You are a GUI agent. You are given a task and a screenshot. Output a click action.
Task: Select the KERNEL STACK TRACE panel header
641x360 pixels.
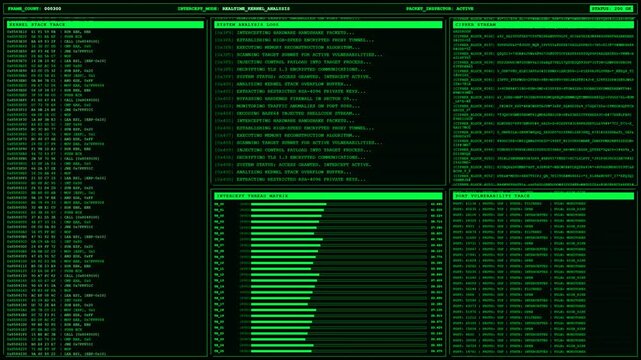105,25
